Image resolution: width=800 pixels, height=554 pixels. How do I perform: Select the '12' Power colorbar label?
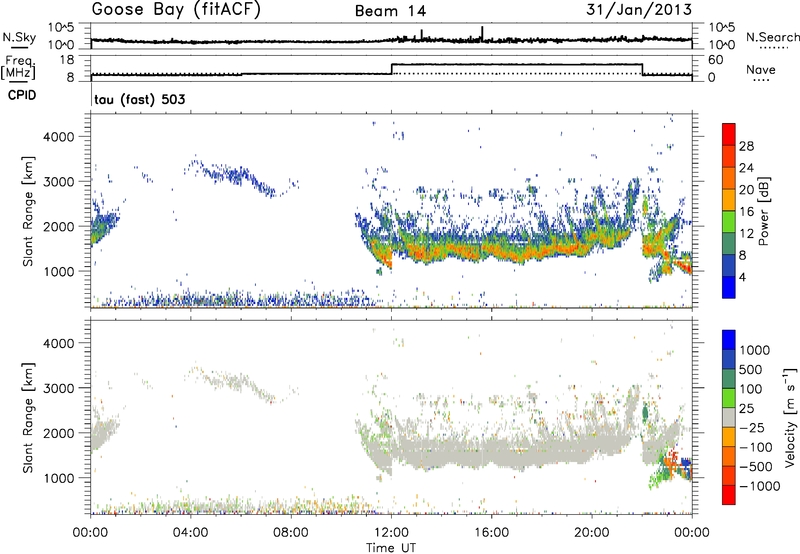[x=746, y=234]
